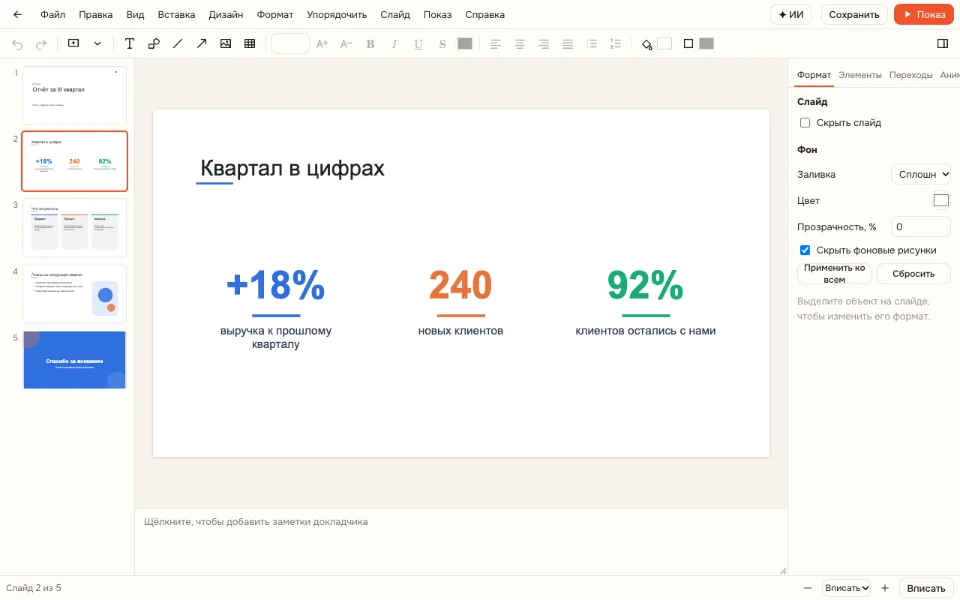Click 'Применить ко всем' button
The image size is (960, 600).
coord(834,274)
